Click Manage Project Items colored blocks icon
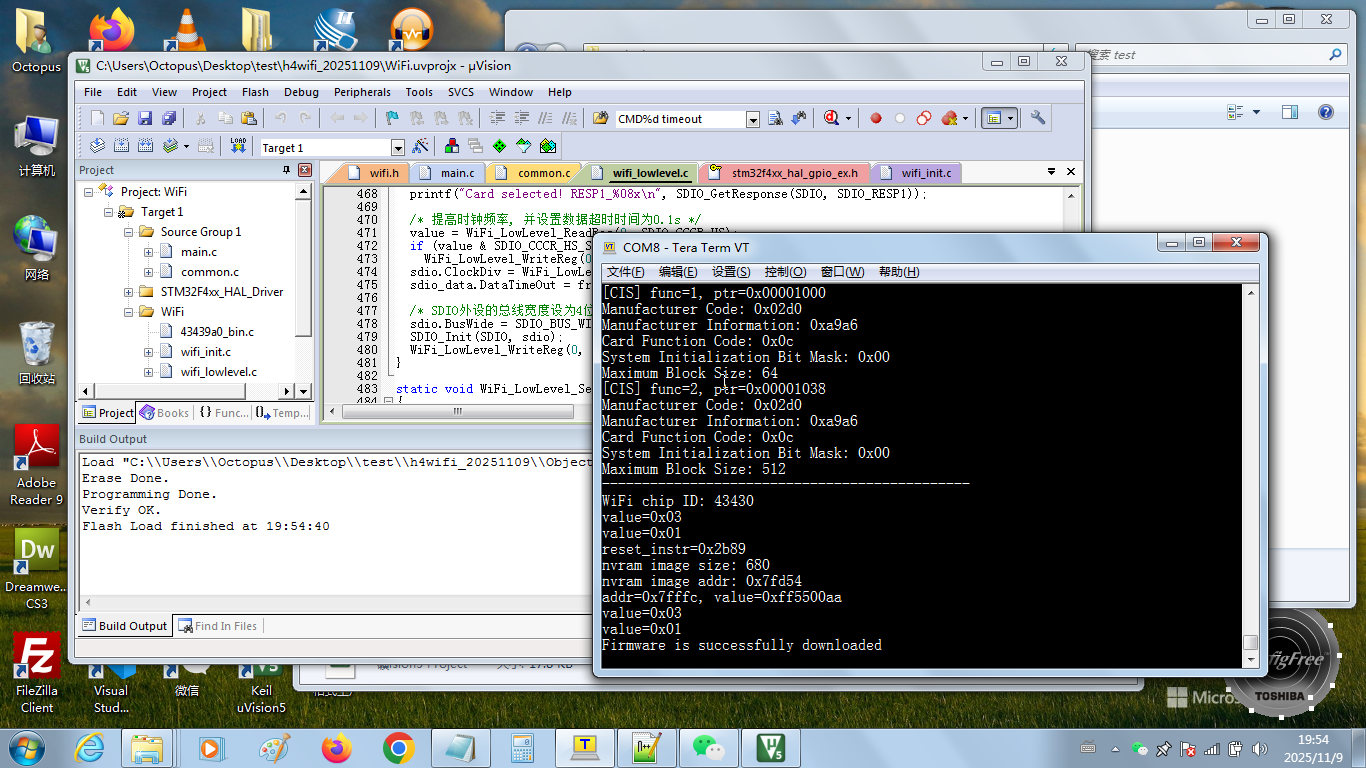 [453, 147]
